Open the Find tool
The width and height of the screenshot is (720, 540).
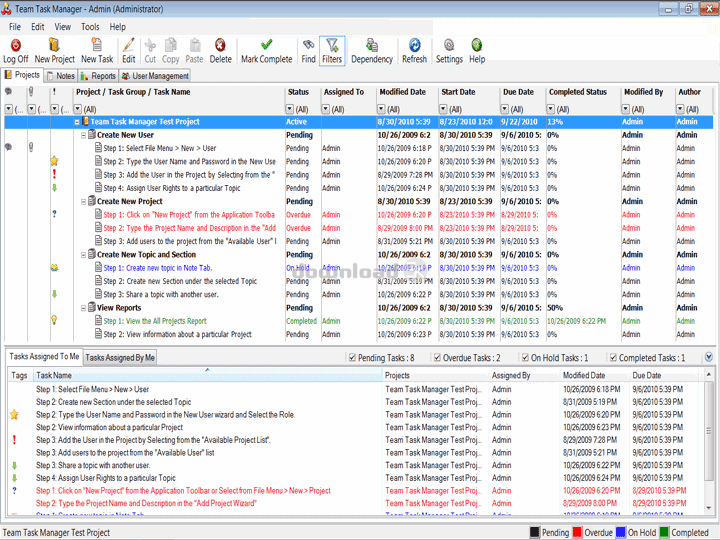[308, 51]
